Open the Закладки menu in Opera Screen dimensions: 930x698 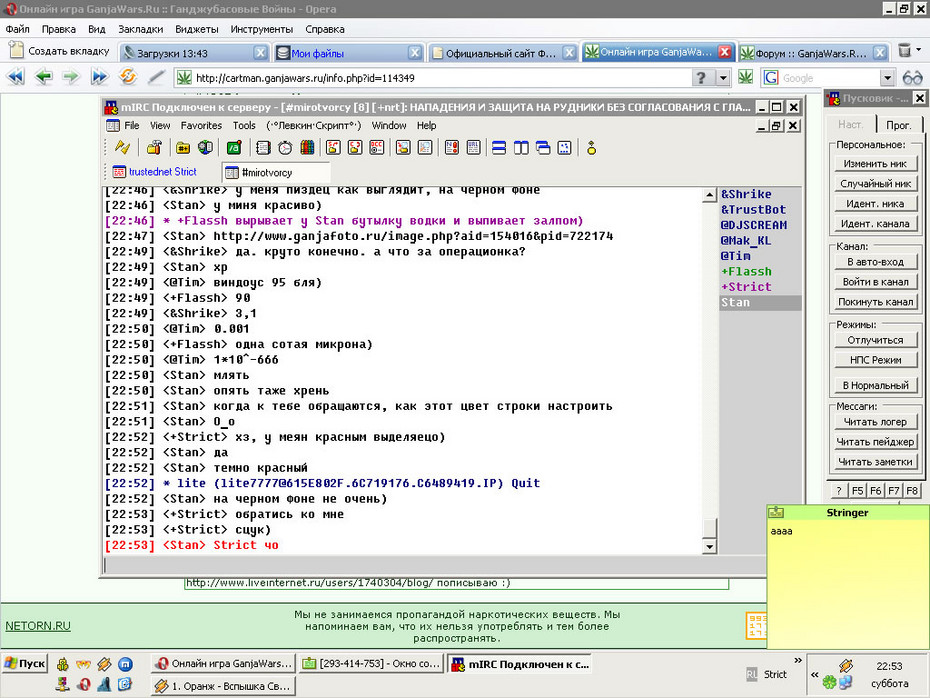point(141,29)
